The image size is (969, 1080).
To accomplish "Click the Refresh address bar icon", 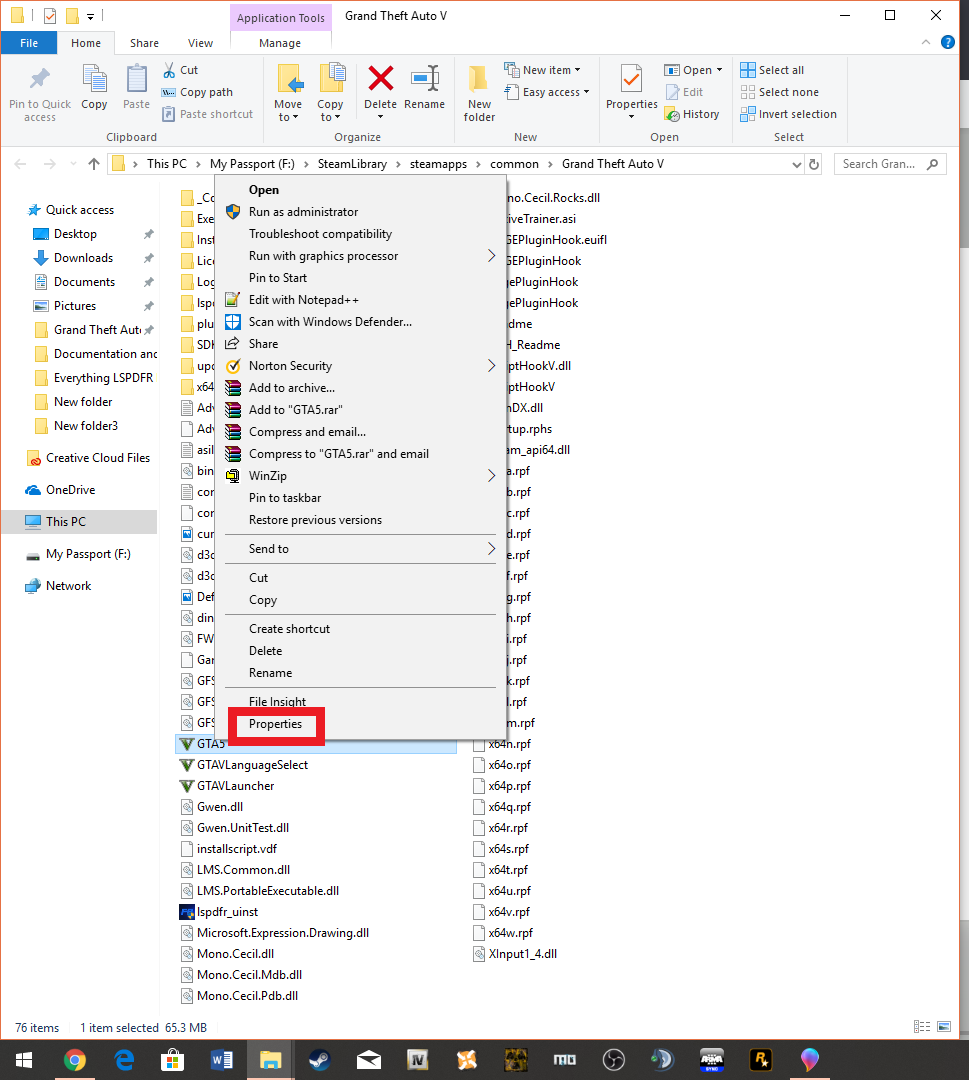I will pos(814,164).
